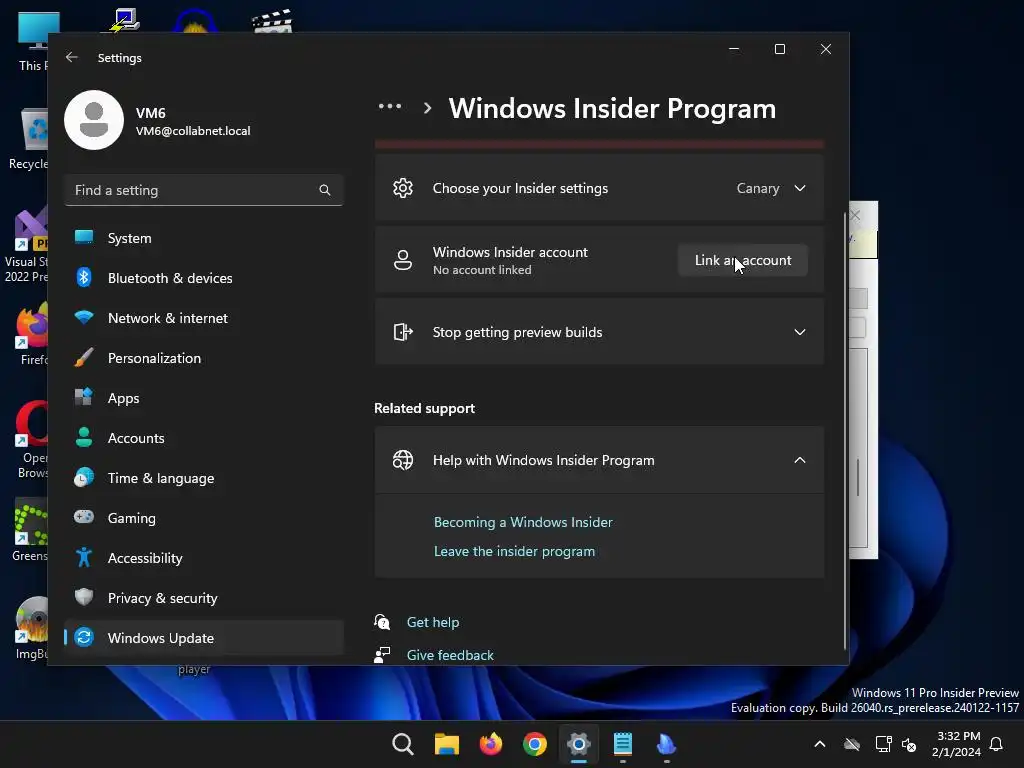
Task: Click the Link an account button
Action: (743, 260)
